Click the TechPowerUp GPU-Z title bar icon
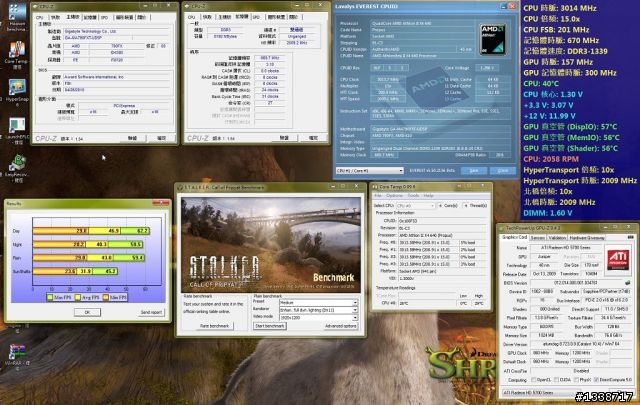The height and width of the screenshot is (405, 640). (502, 228)
